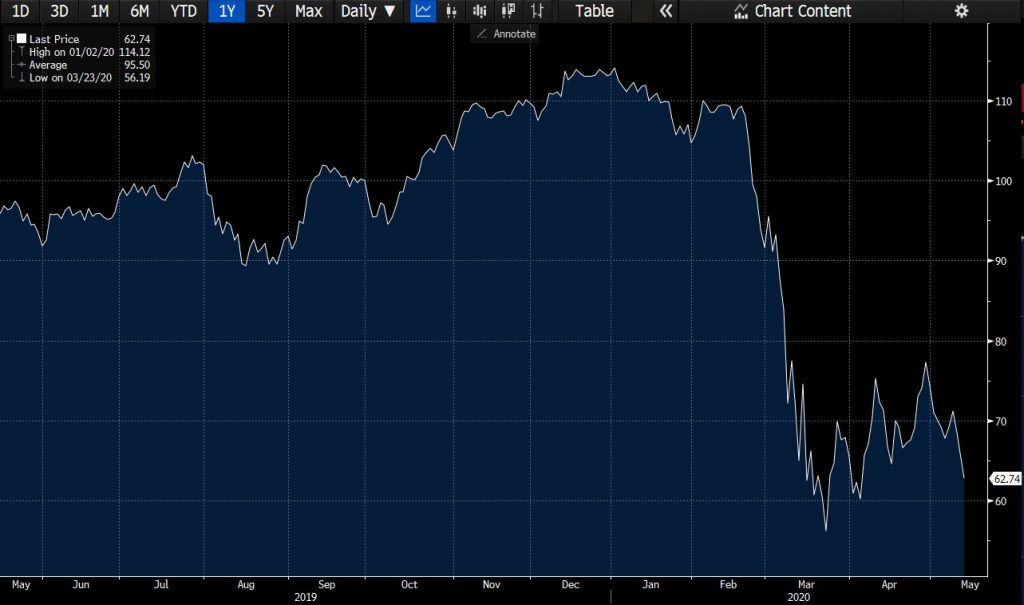Viewport: 1024px width, 605px height.
Task: Click the Apr label on the date axis
Action: 889,584
